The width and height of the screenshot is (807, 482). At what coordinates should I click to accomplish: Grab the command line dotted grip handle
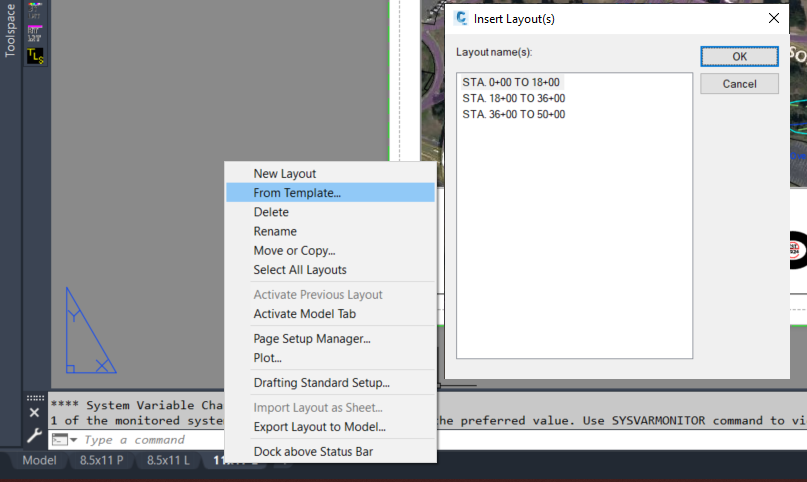tap(35, 398)
